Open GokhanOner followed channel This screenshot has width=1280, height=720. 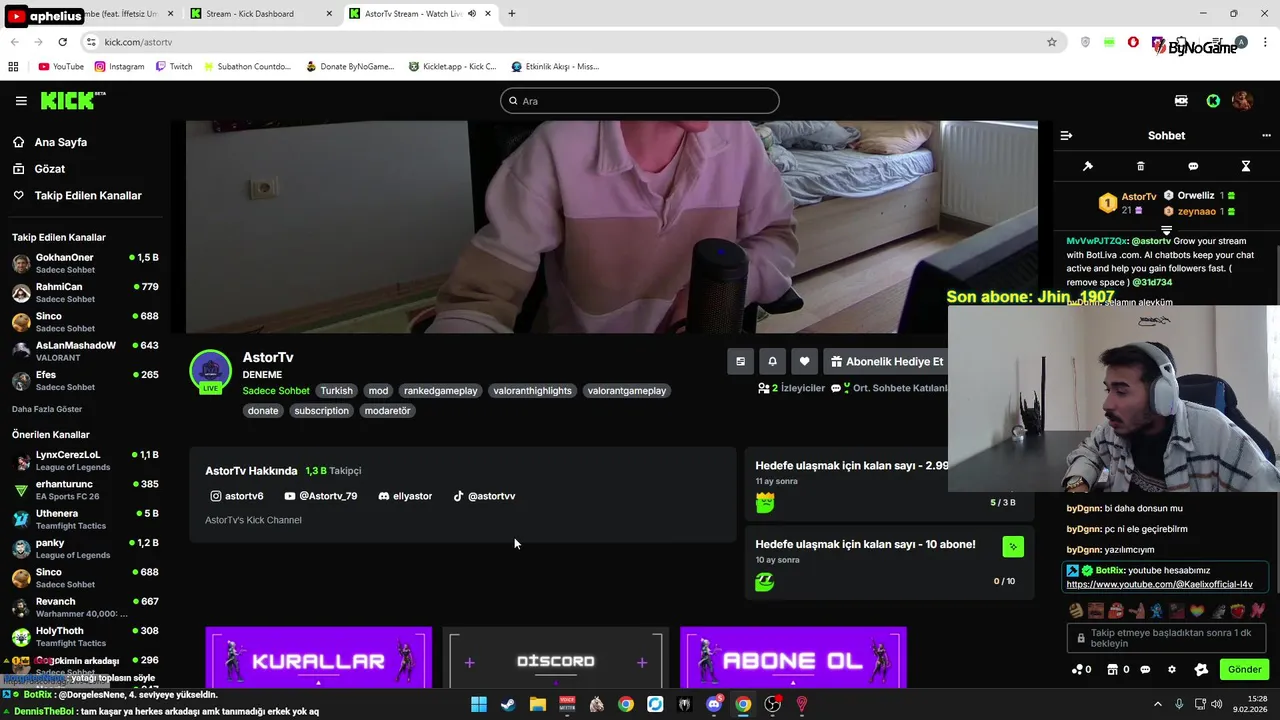(x=85, y=263)
